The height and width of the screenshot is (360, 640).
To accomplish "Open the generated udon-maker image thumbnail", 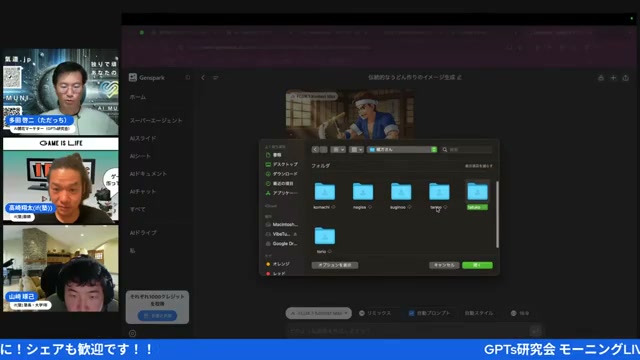I will [350, 114].
